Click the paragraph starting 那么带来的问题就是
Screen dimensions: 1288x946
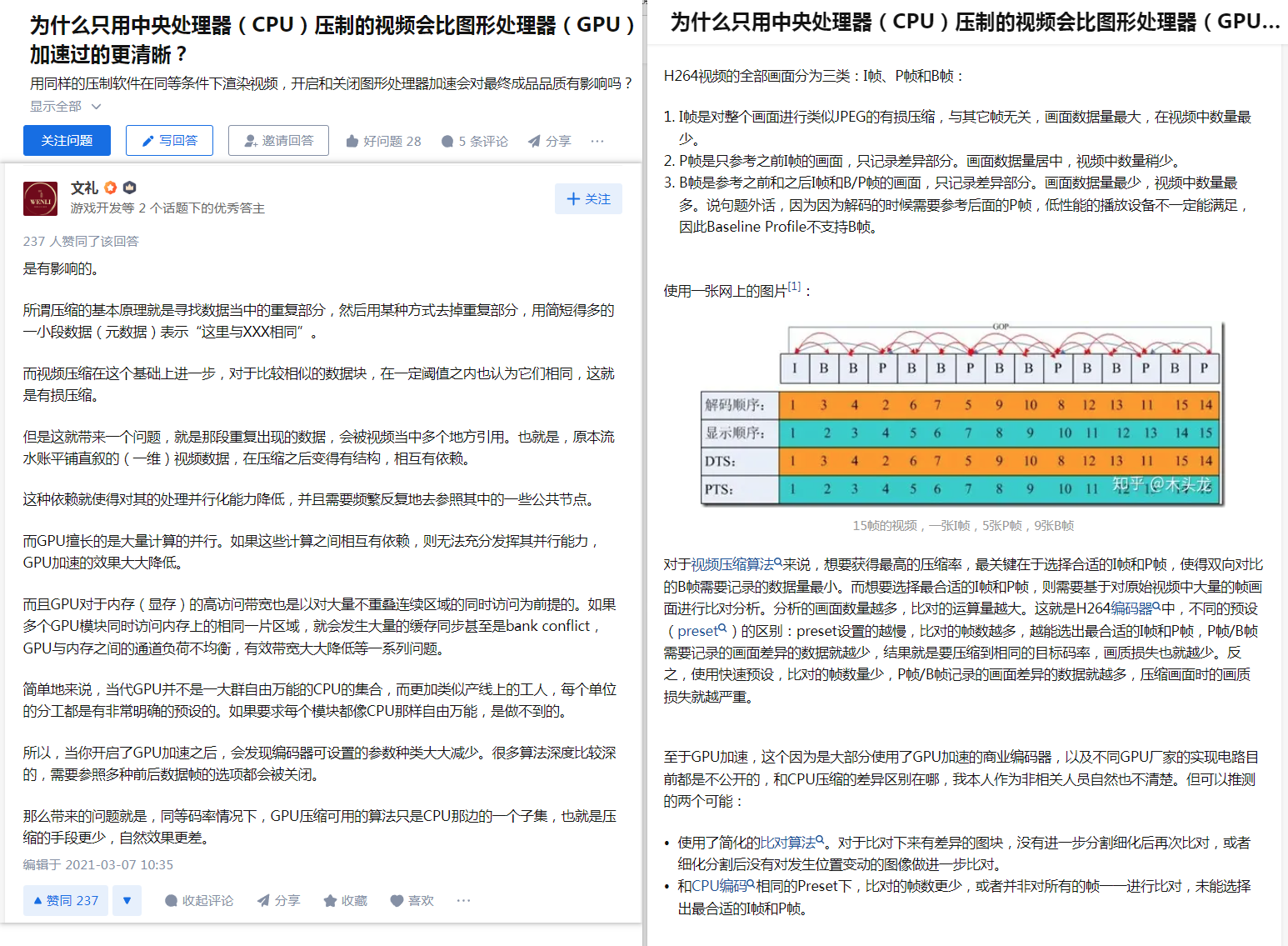319,827
